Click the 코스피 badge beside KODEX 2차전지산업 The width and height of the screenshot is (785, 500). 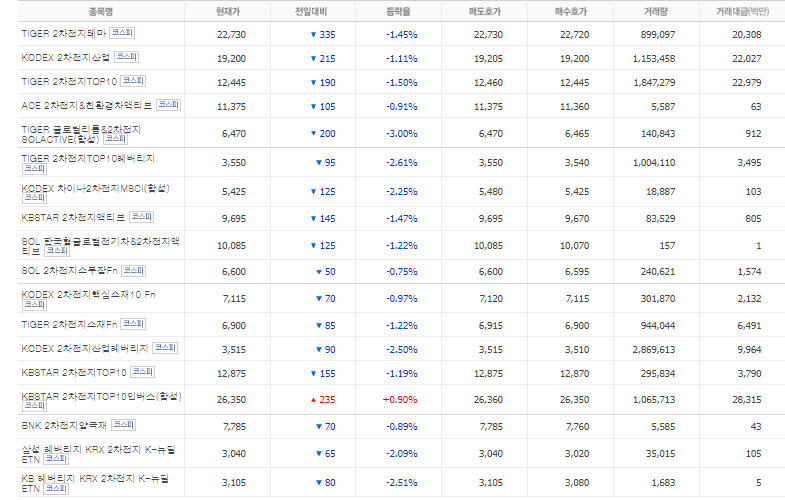126,57
